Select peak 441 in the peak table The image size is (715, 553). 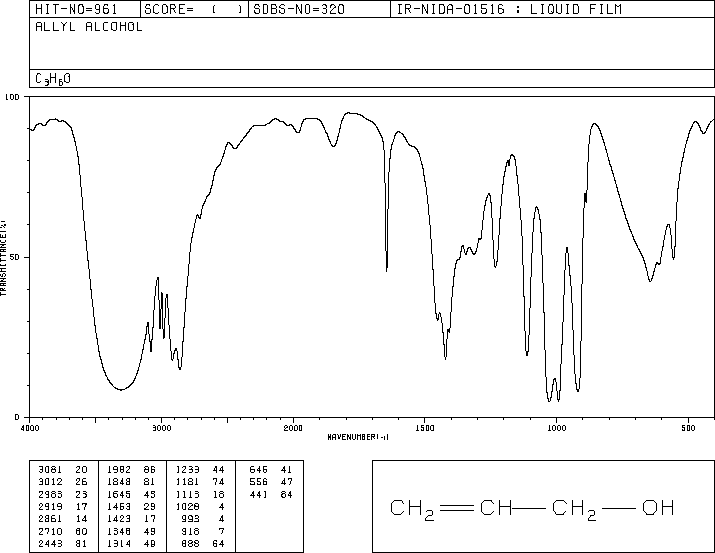[259, 494]
